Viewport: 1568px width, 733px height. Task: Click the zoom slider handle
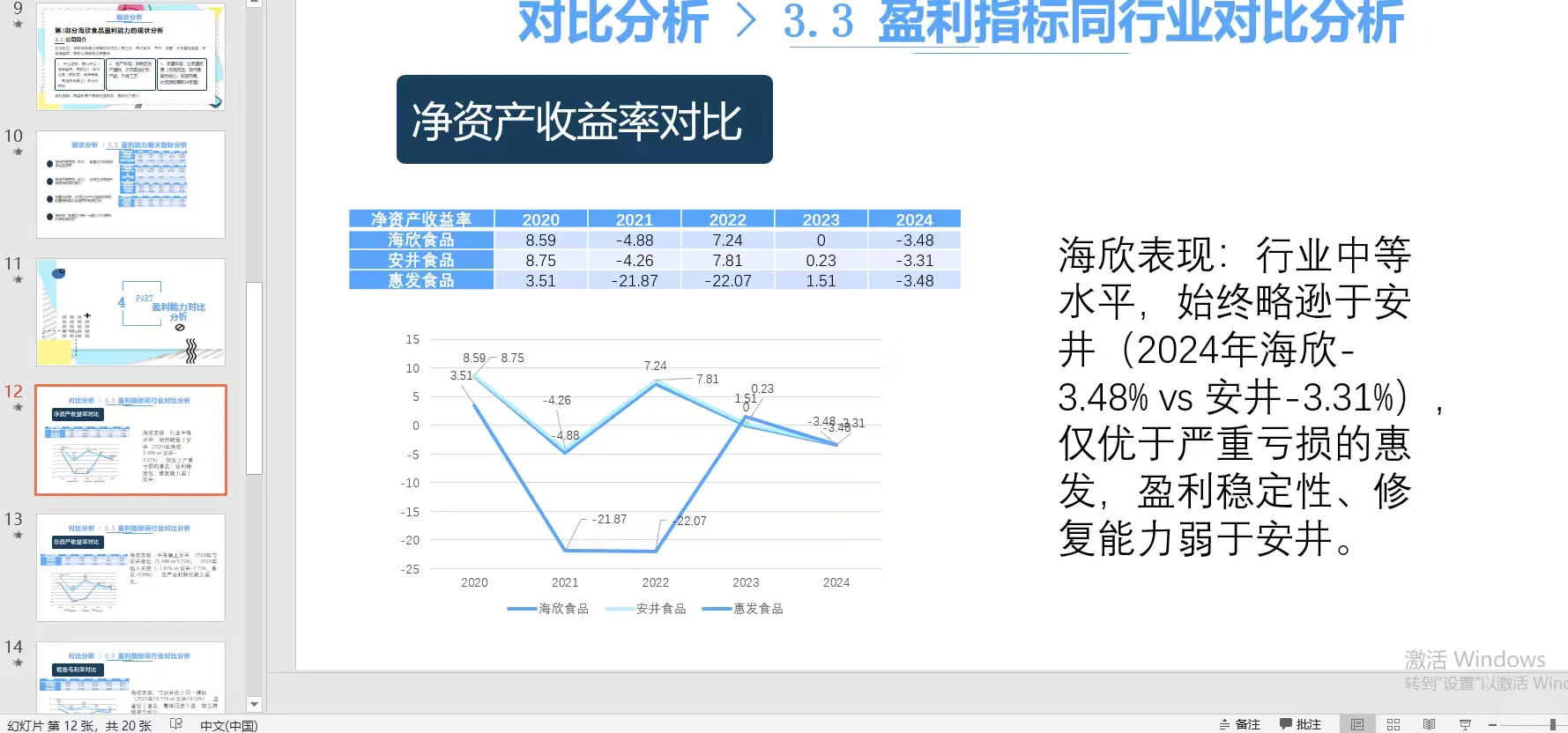[x=1552, y=724]
